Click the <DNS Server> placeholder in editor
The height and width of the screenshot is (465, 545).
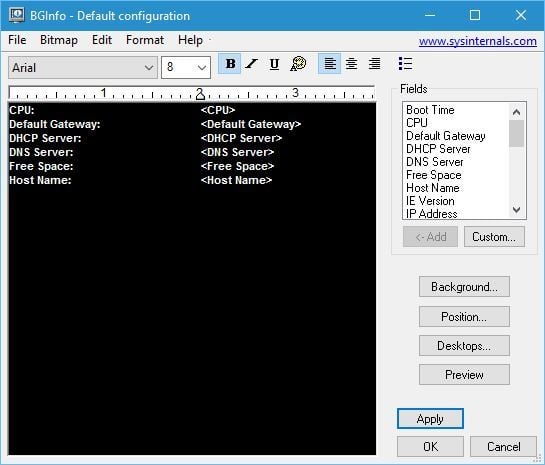coord(237,152)
